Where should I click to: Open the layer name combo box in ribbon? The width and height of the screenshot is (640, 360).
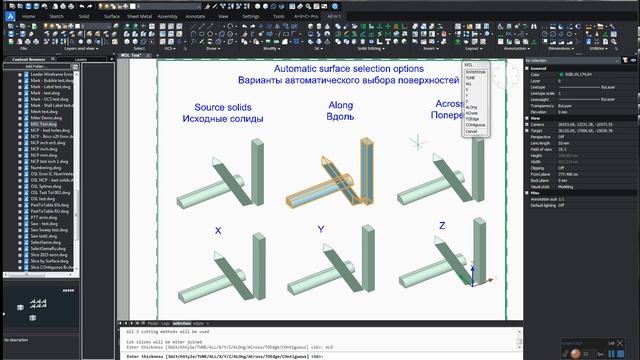pos(95,27)
